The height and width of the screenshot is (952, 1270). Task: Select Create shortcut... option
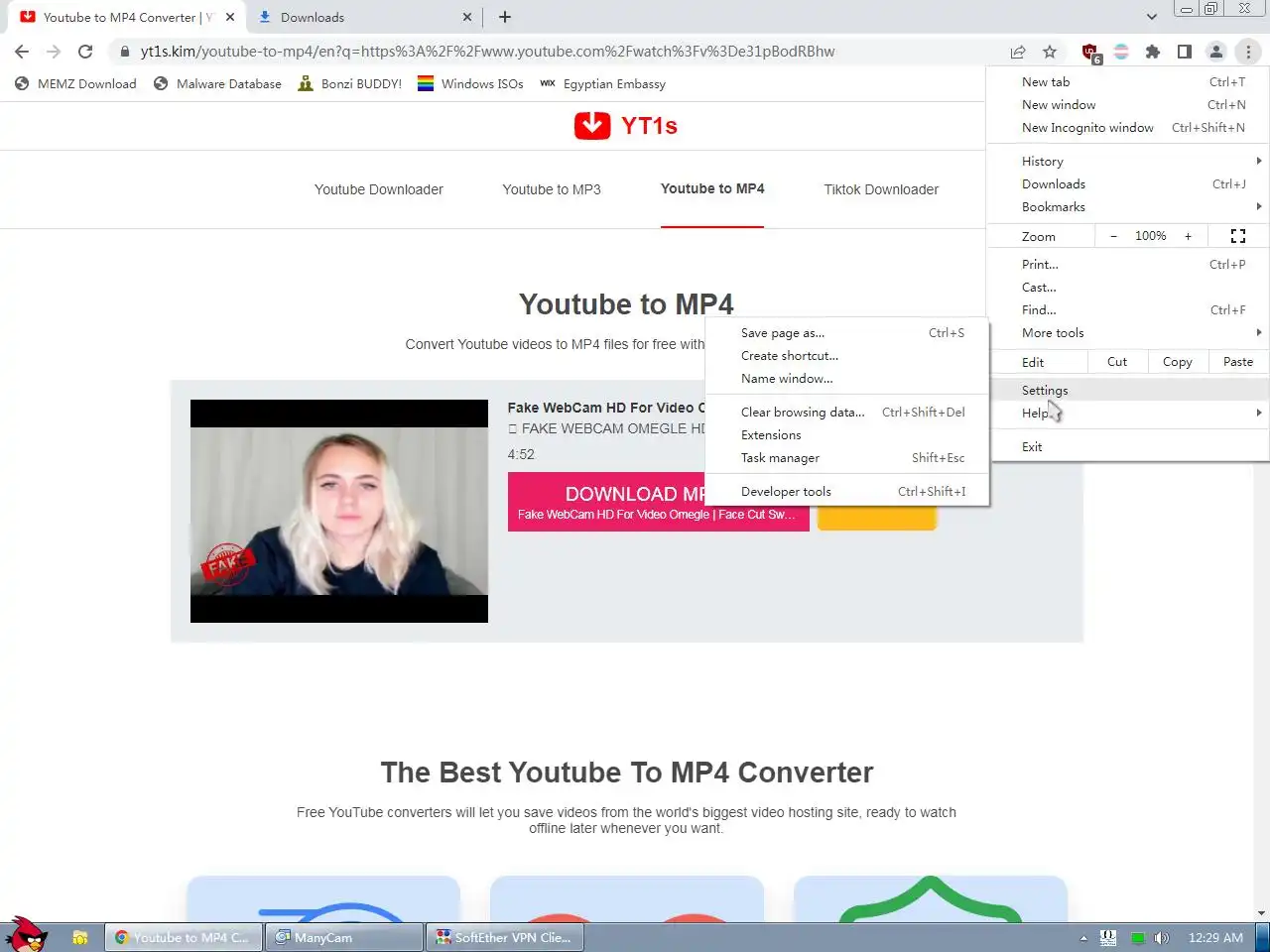[846, 356]
